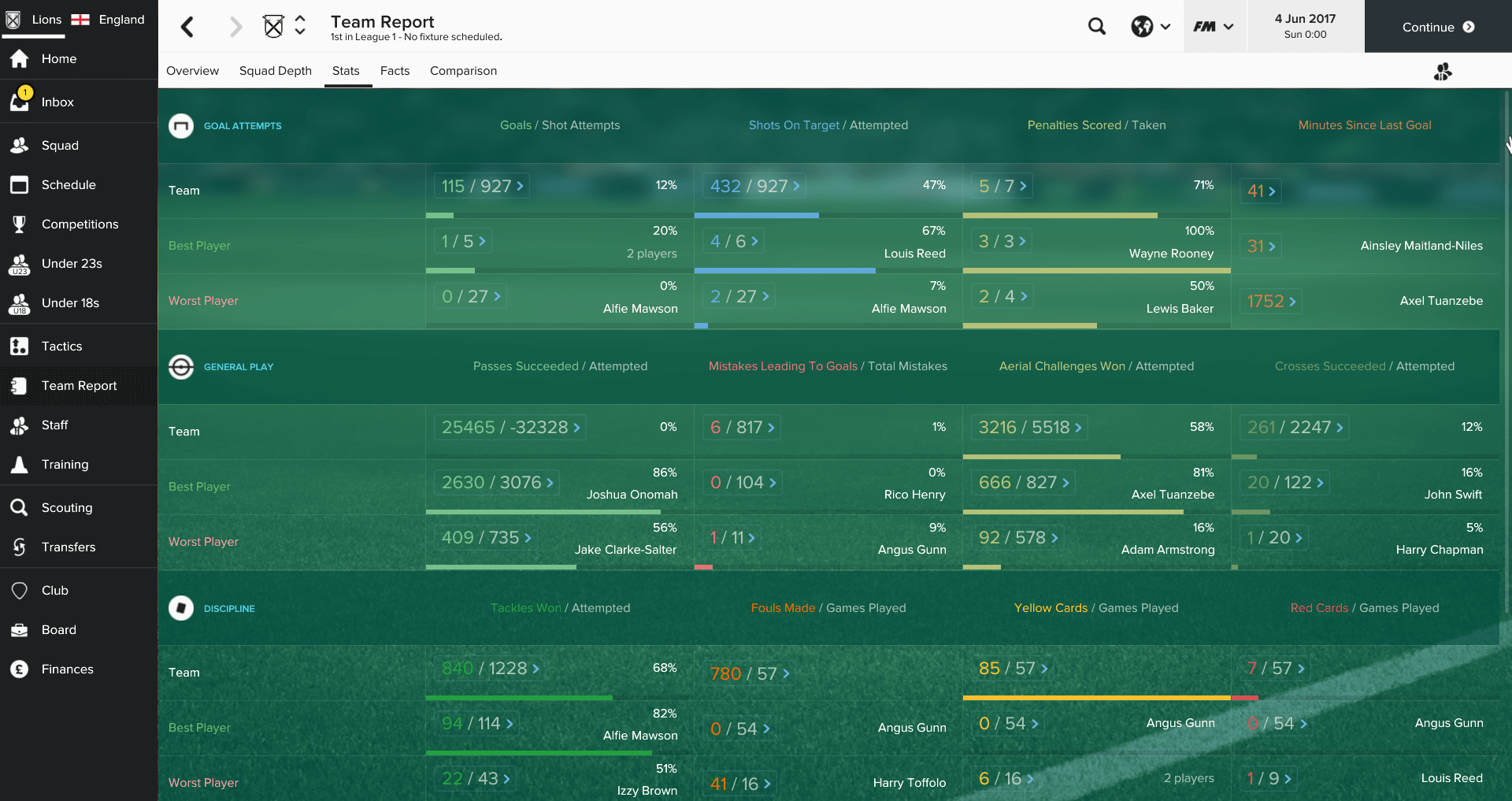Open team yellow cards 85 / 57
The height and width of the screenshot is (801, 1512).
click(1013, 668)
